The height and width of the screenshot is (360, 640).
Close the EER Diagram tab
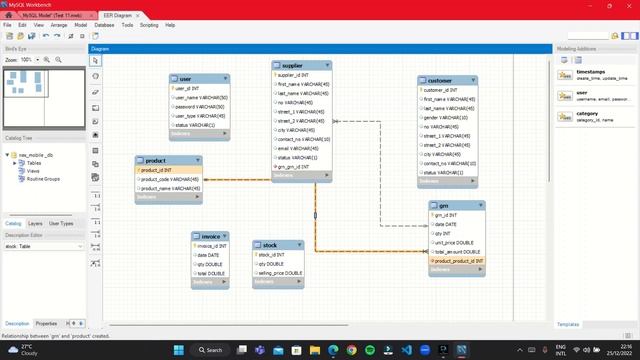pyautogui.click(x=138, y=16)
